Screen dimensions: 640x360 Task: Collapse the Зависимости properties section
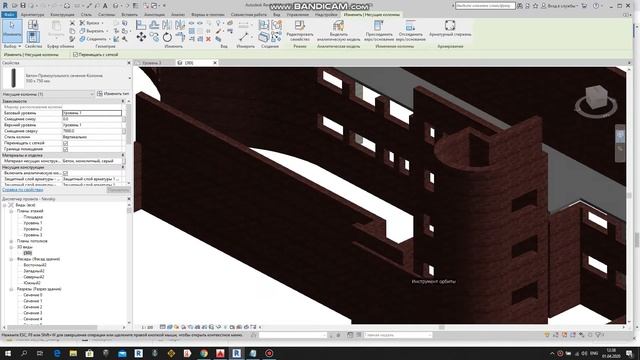point(123,101)
